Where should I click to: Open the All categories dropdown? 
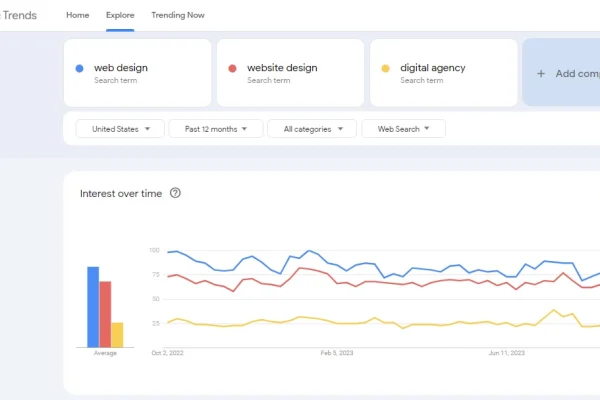pos(312,129)
